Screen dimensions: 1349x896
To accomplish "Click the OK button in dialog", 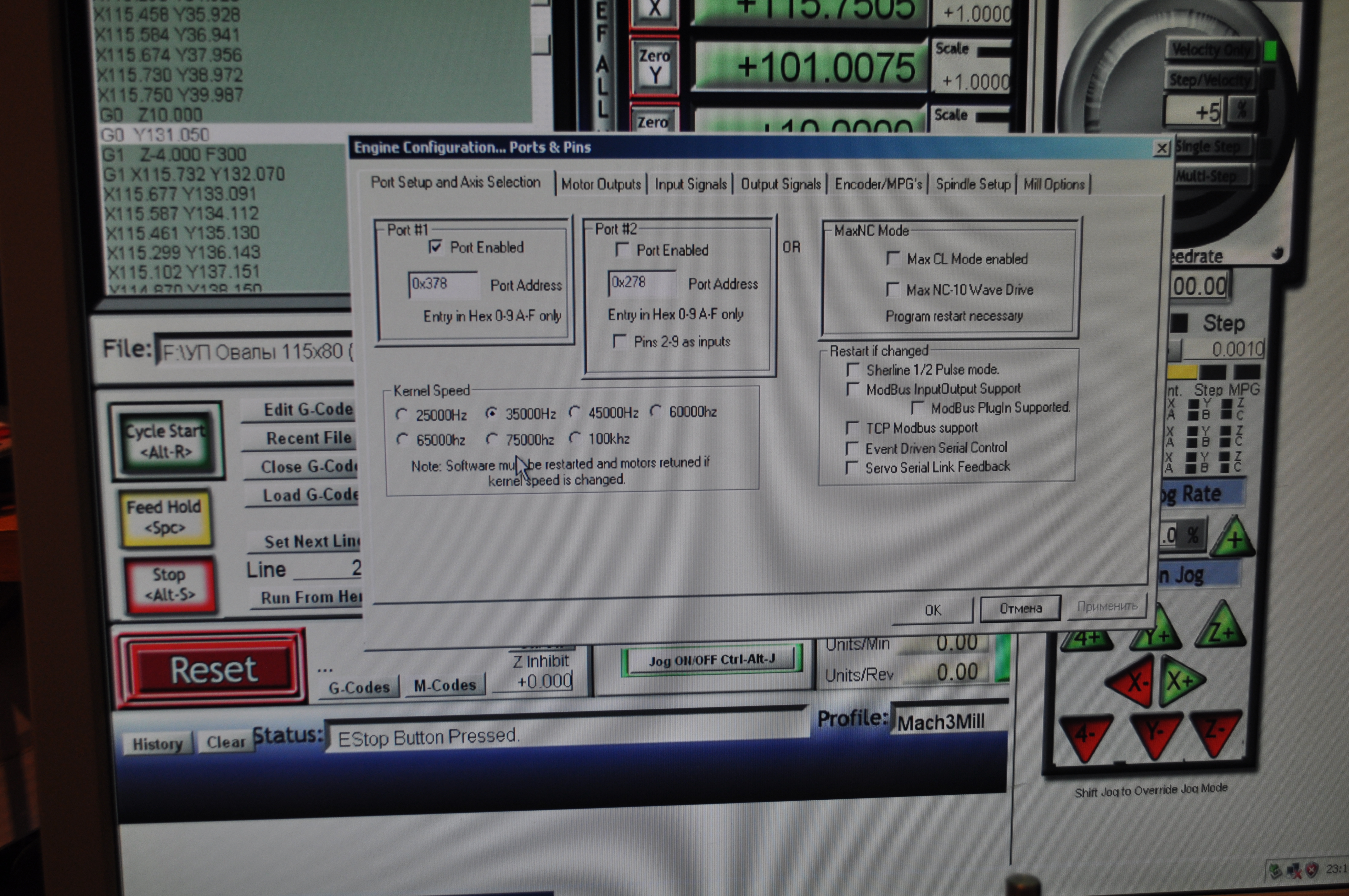I will pos(932,610).
